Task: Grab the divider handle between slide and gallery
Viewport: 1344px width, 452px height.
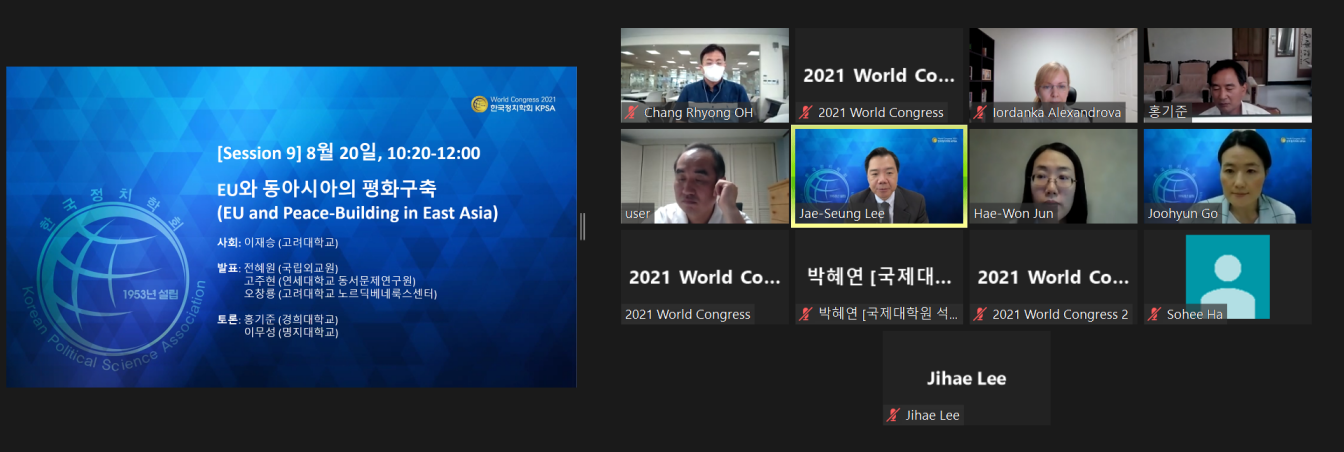Action: coord(583,226)
